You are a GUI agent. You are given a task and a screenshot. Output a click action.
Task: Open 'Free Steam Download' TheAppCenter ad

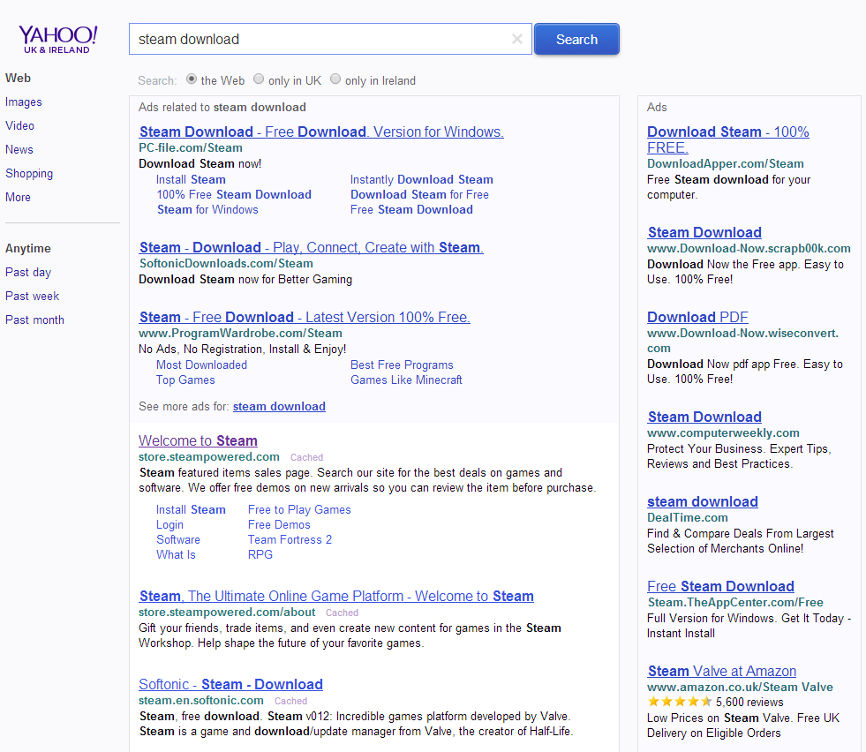[x=720, y=586]
